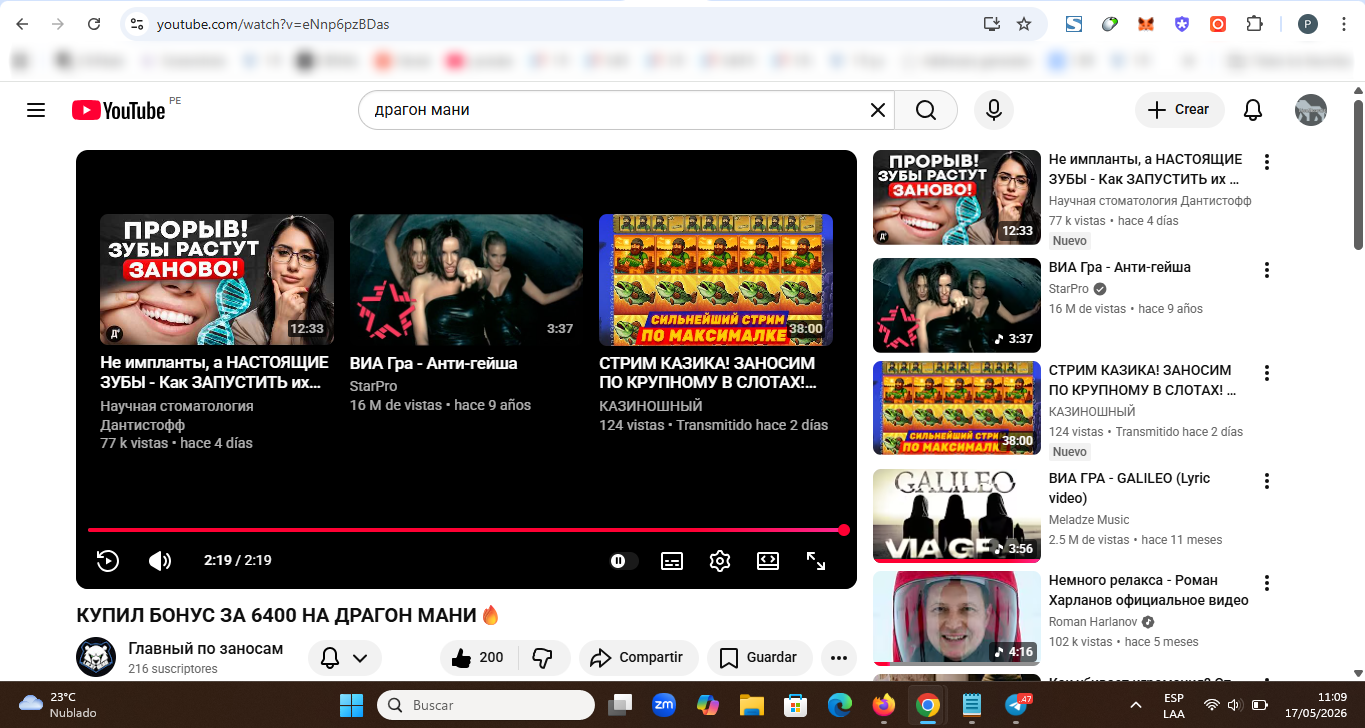
Task: Expand the subscription notification bell dropdown
Action: 345,658
